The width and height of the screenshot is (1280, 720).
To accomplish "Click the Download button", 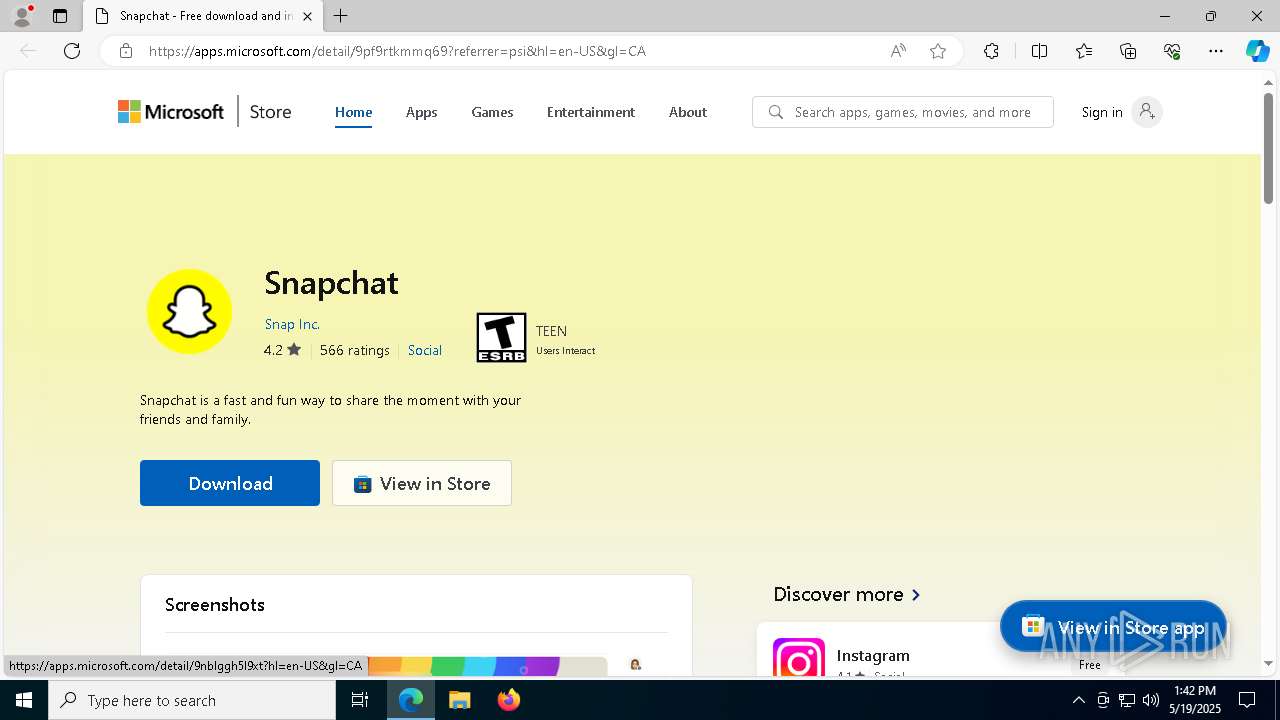I will [x=230, y=483].
